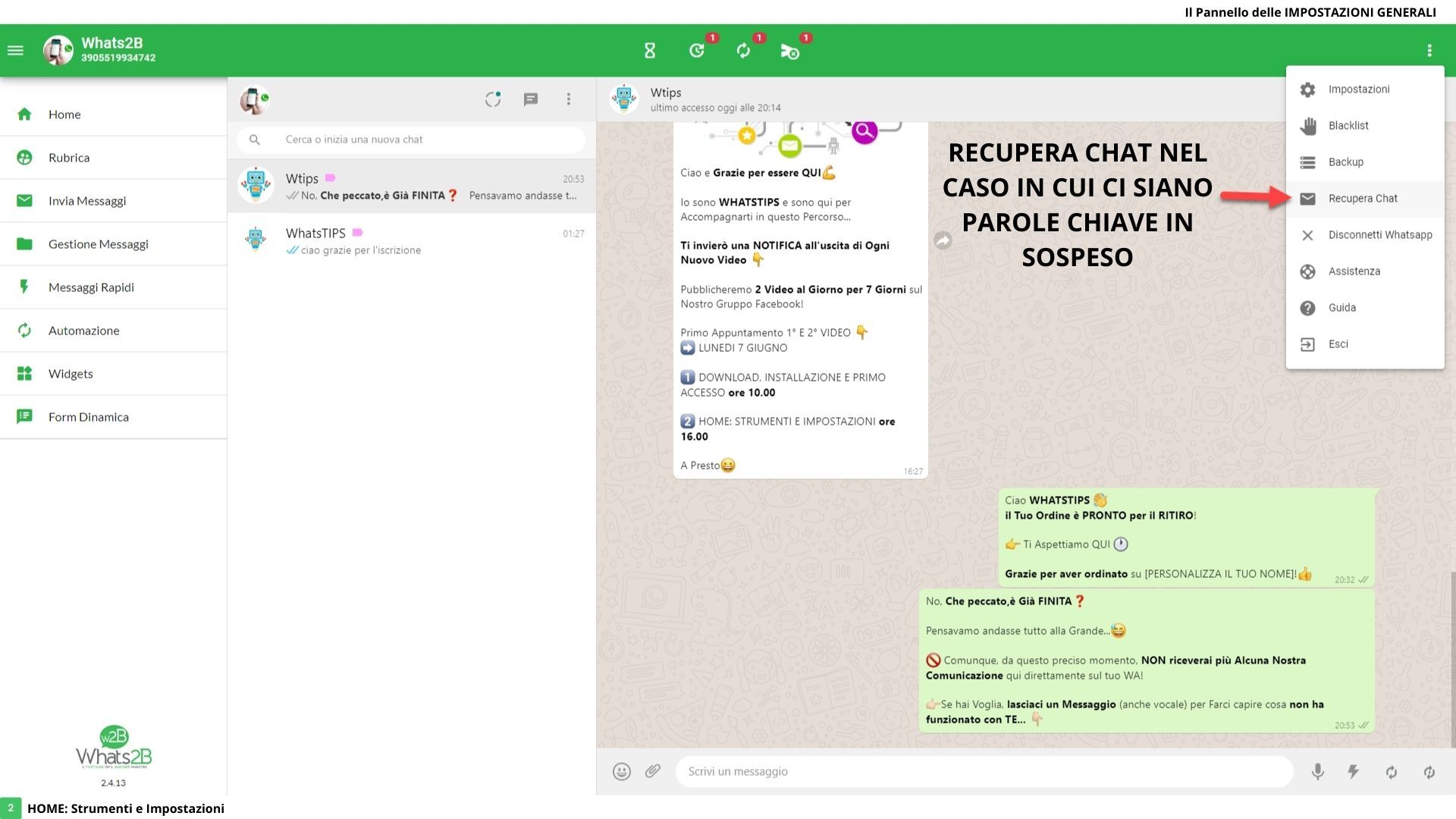Click the user avatar above the chat list
The width and height of the screenshot is (1456, 819).
[254, 99]
